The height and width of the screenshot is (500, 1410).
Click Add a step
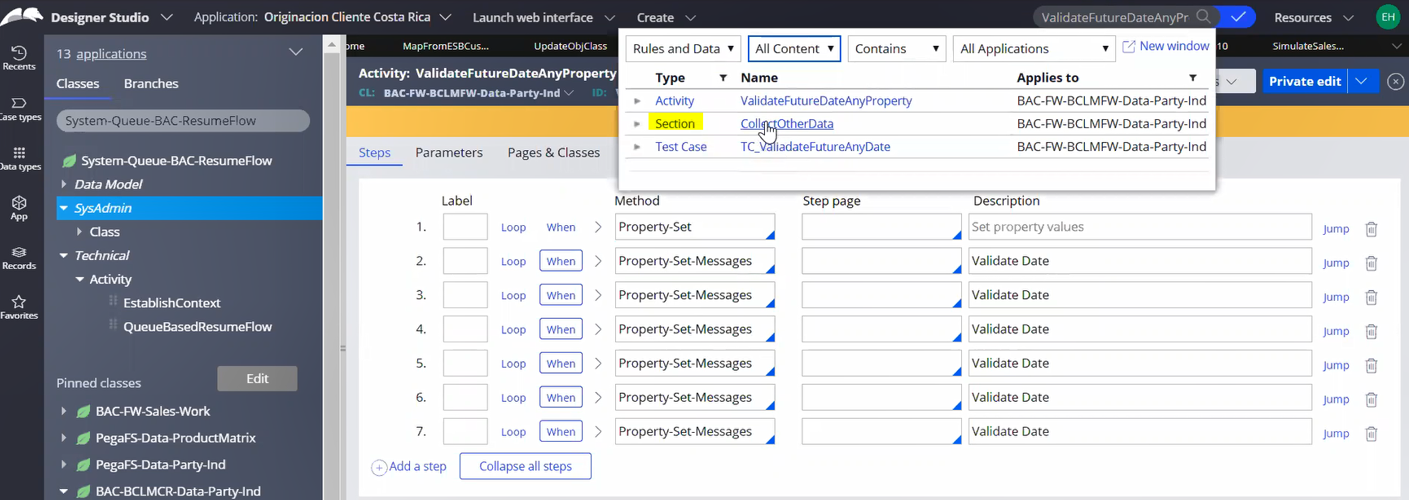coord(409,467)
